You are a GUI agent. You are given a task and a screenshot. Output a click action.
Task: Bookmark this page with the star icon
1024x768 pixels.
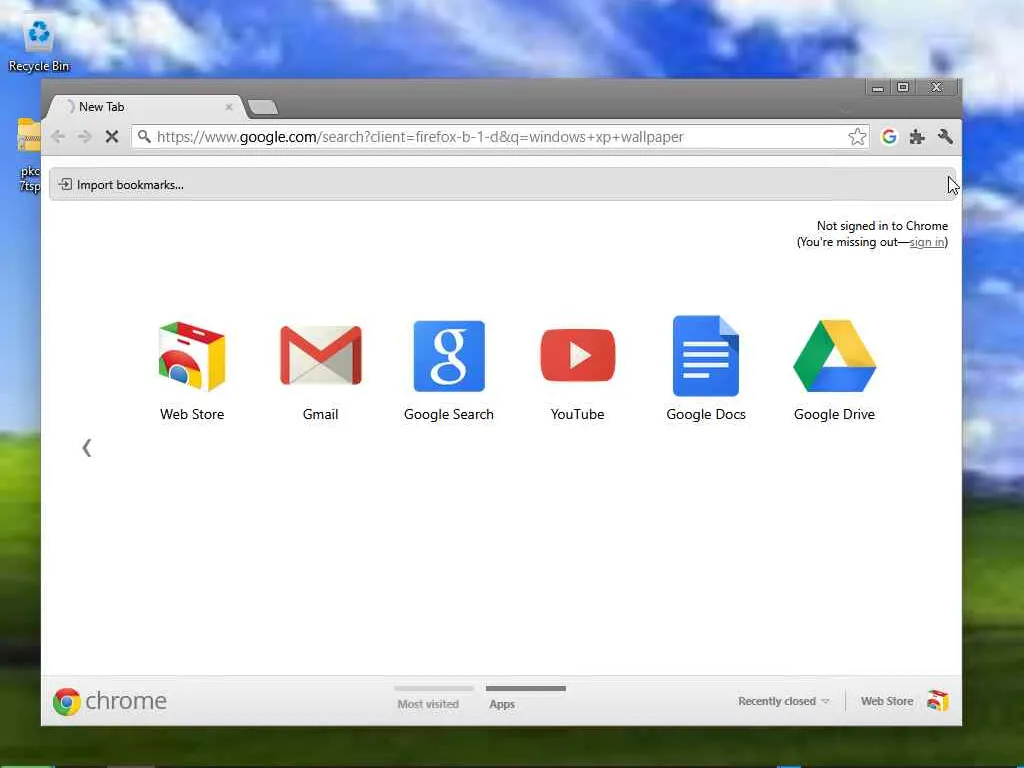click(857, 136)
